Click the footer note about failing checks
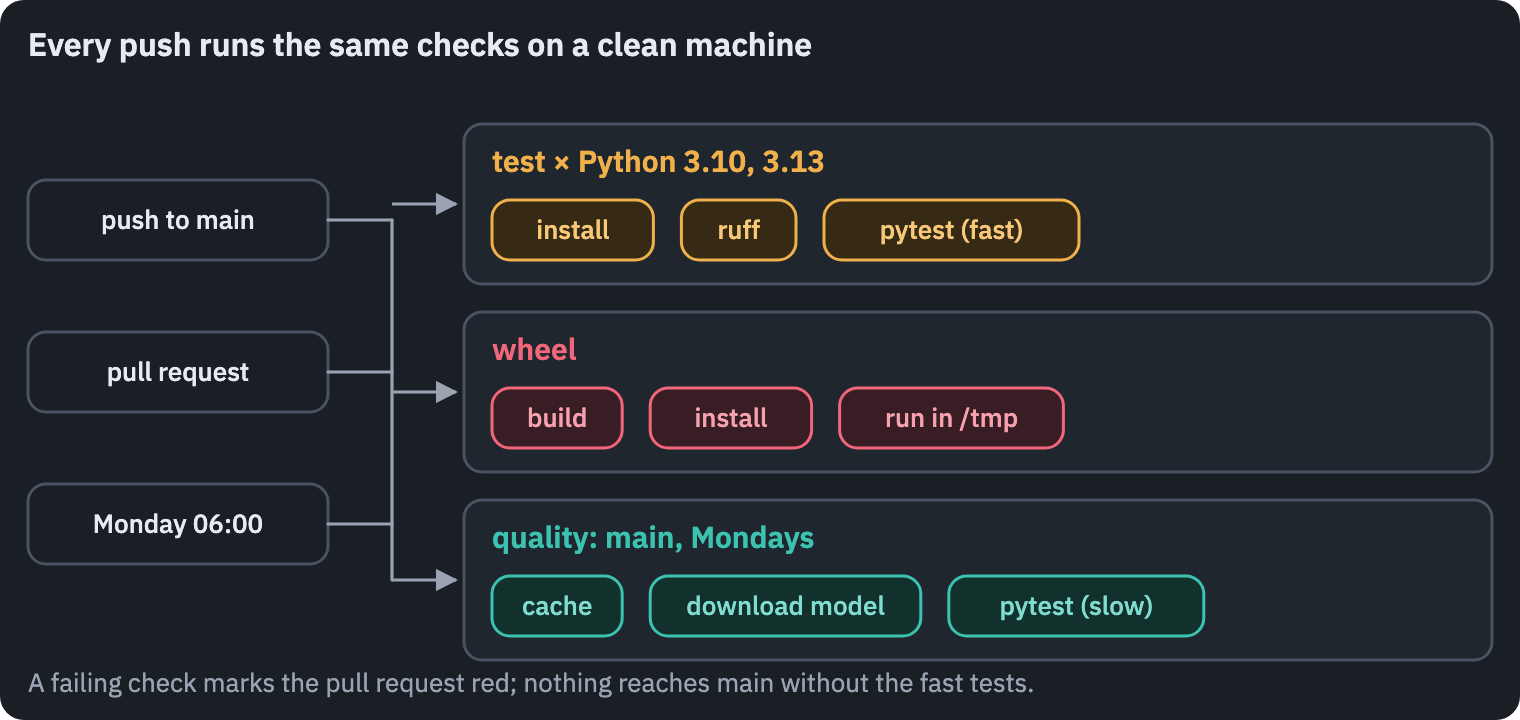1520x720 pixels. point(531,684)
